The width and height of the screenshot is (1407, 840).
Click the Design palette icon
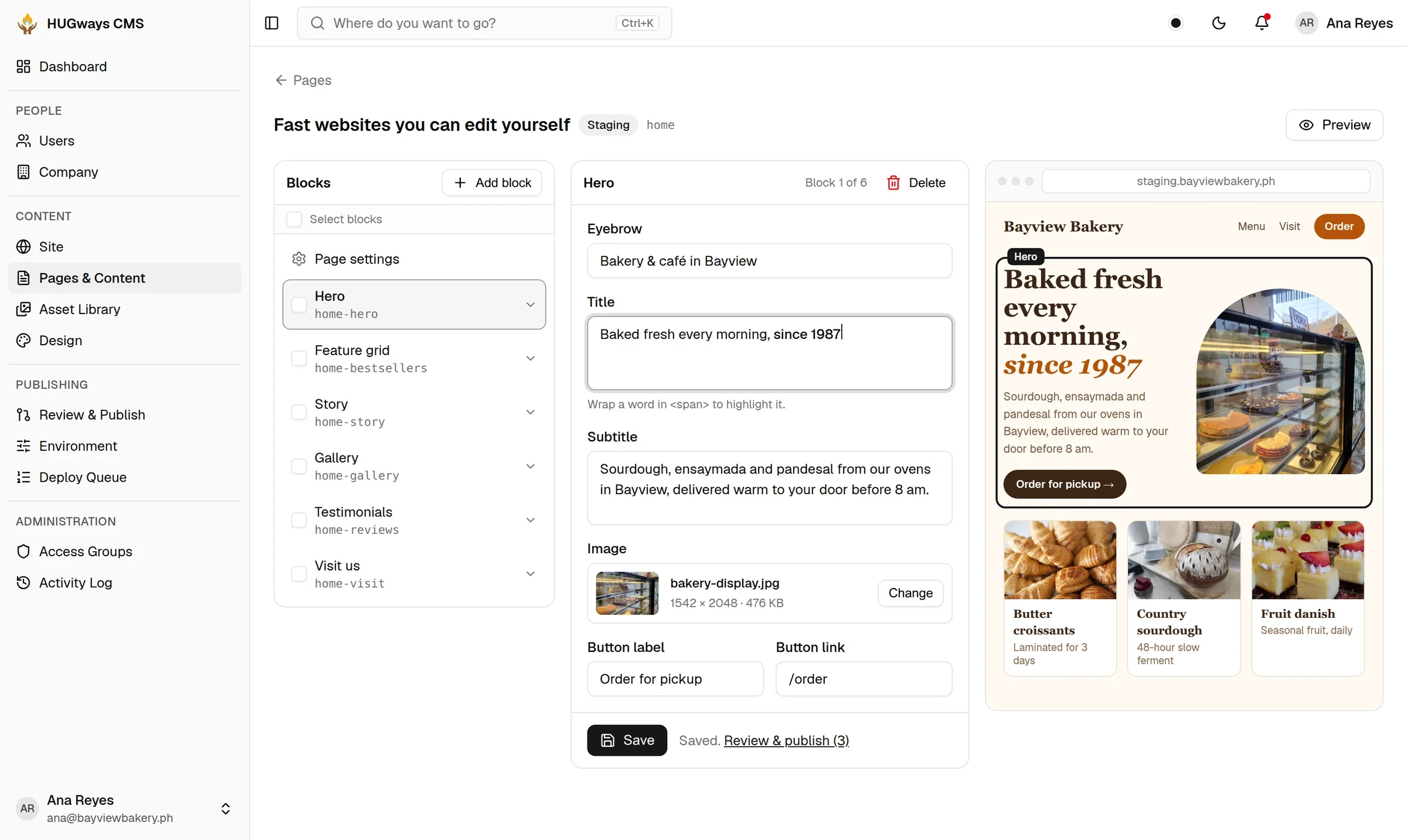[x=23, y=341]
